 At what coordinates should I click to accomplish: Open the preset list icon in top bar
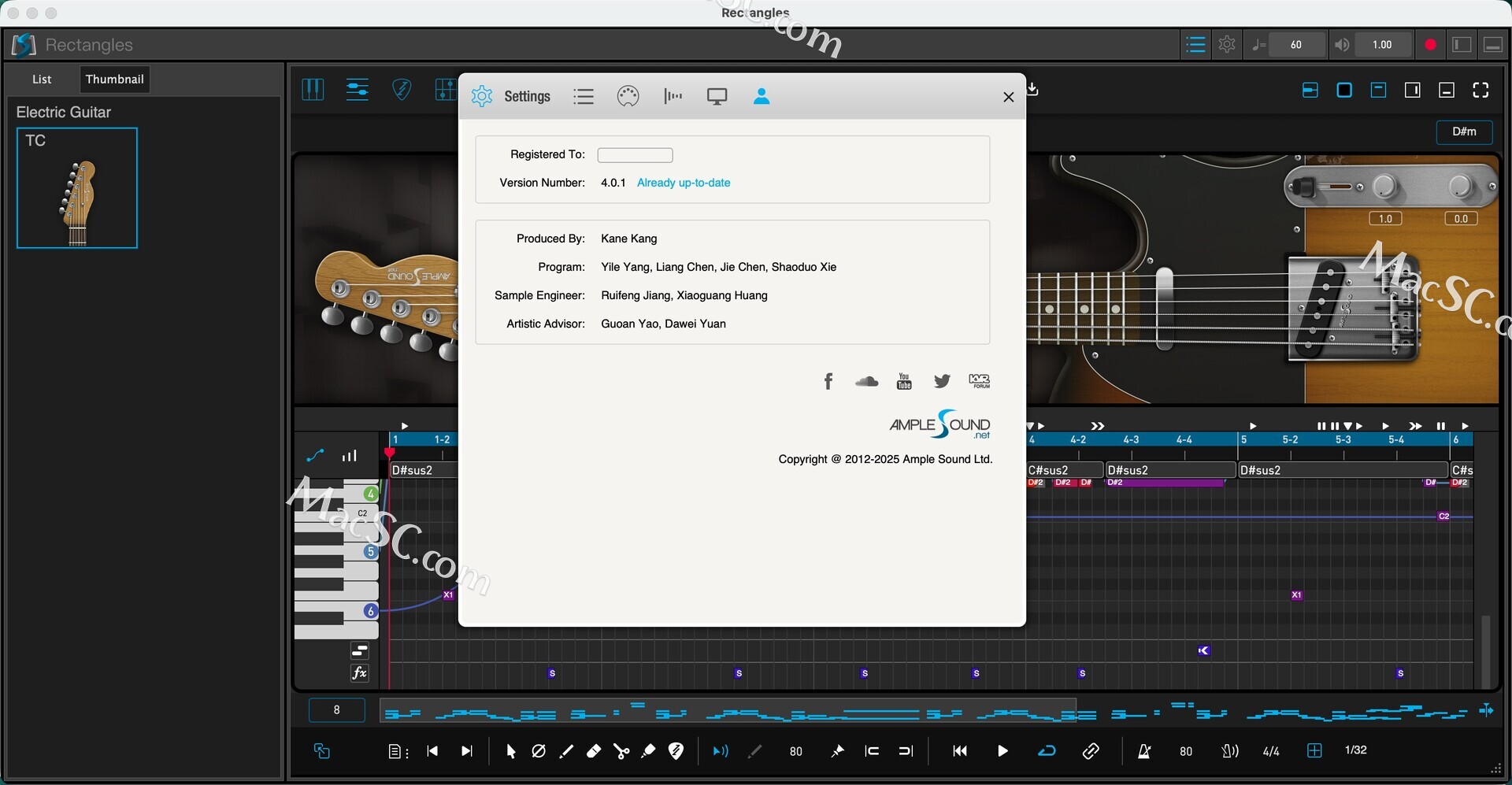(x=1195, y=45)
